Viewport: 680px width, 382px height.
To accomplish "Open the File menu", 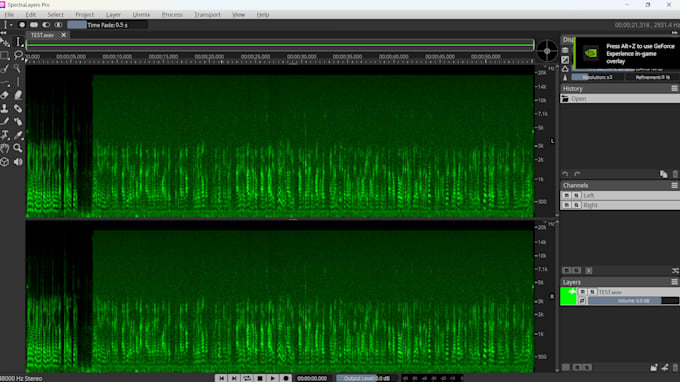I will pos(9,14).
